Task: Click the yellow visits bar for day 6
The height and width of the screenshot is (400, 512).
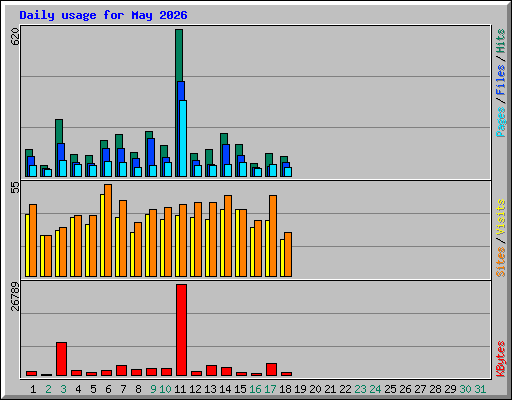Action: (x=102, y=235)
